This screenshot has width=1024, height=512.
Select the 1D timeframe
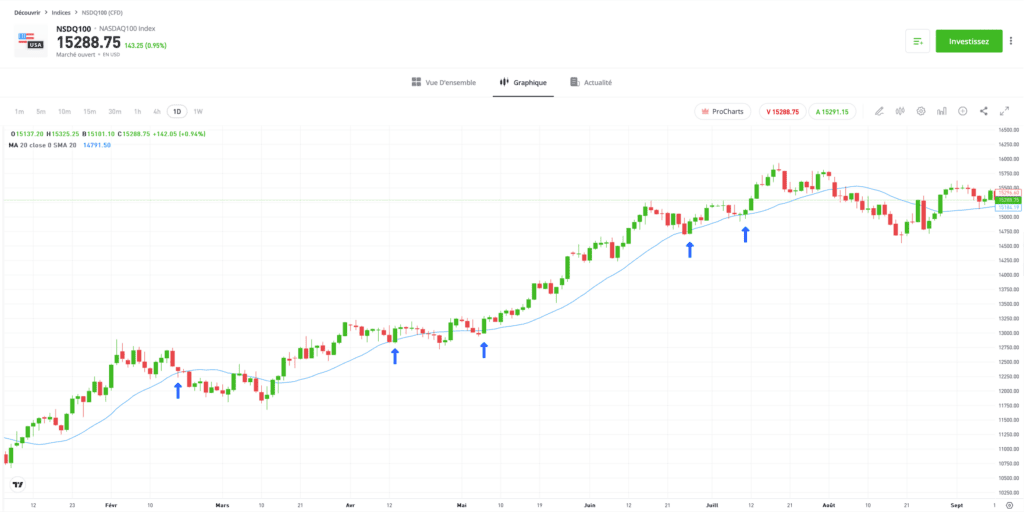(177, 112)
